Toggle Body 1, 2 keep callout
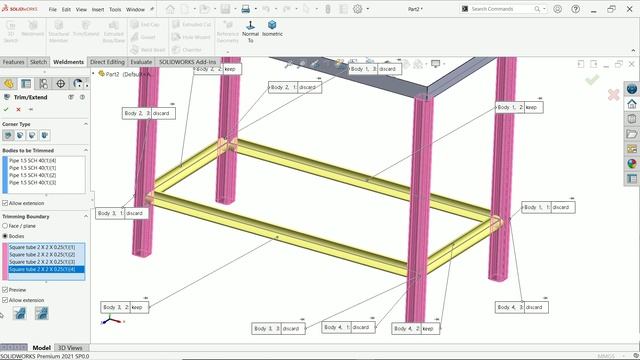This screenshot has height=360, width=640. click(x=519, y=107)
